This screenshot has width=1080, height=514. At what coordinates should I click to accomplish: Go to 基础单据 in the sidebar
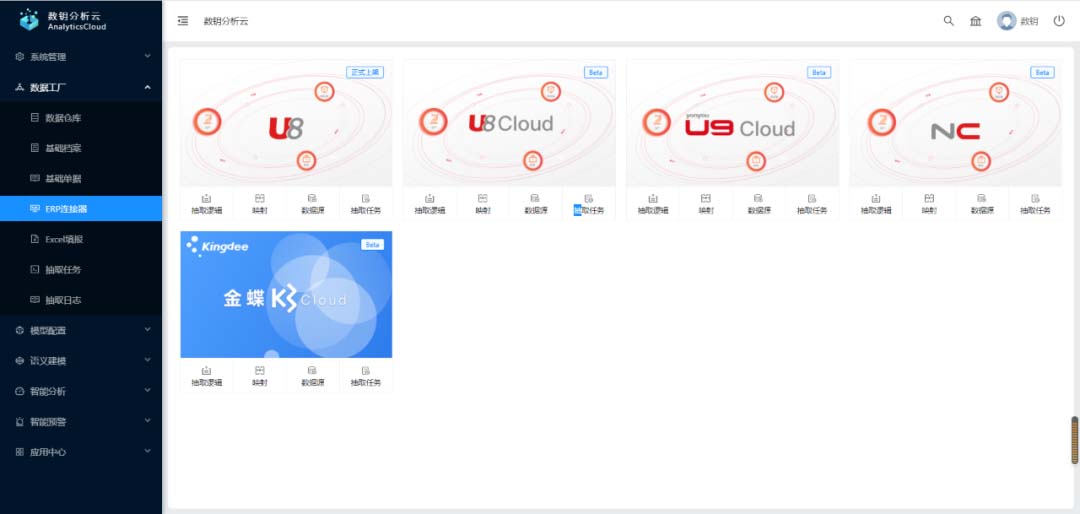click(x=81, y=178)
